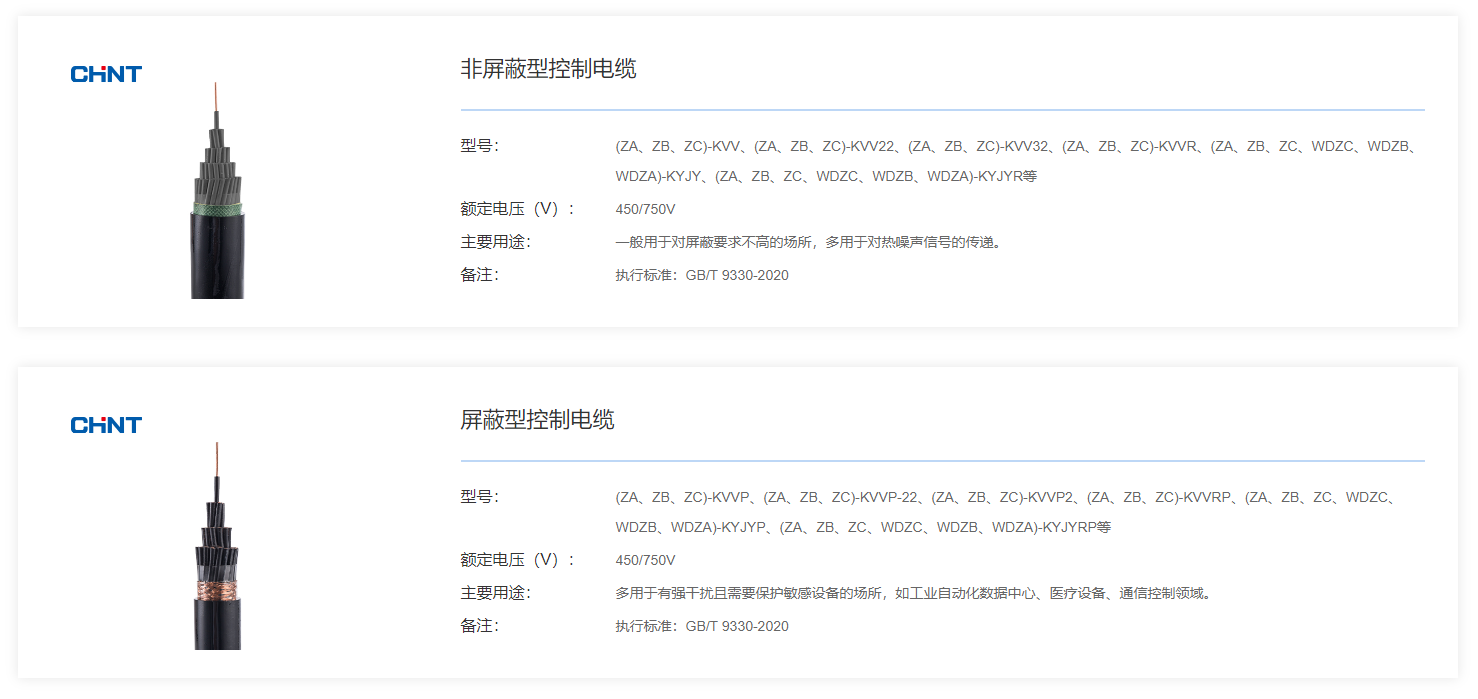1478x699 pixels.
Task: Click the 备注 label in the 非屏蔽型控制电缆 card
Action: (479, 275)
